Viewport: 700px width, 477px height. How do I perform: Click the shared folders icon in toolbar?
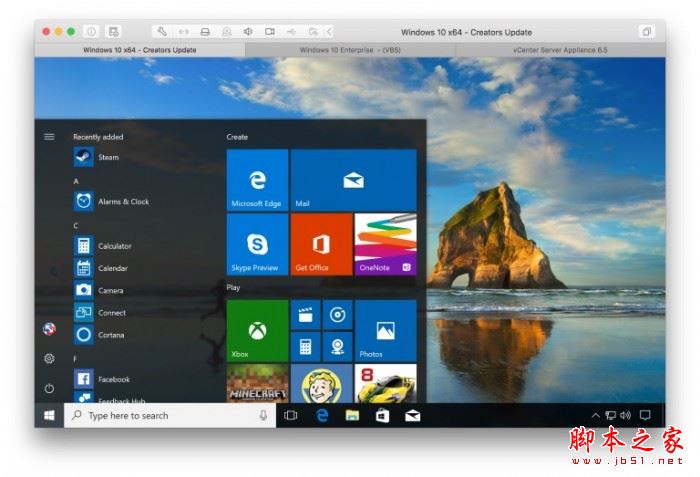(313, 32)
